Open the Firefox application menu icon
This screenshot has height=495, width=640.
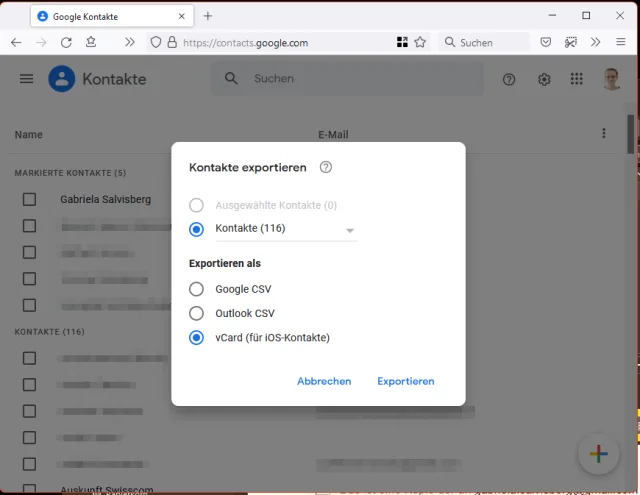(x=621, y=42)
